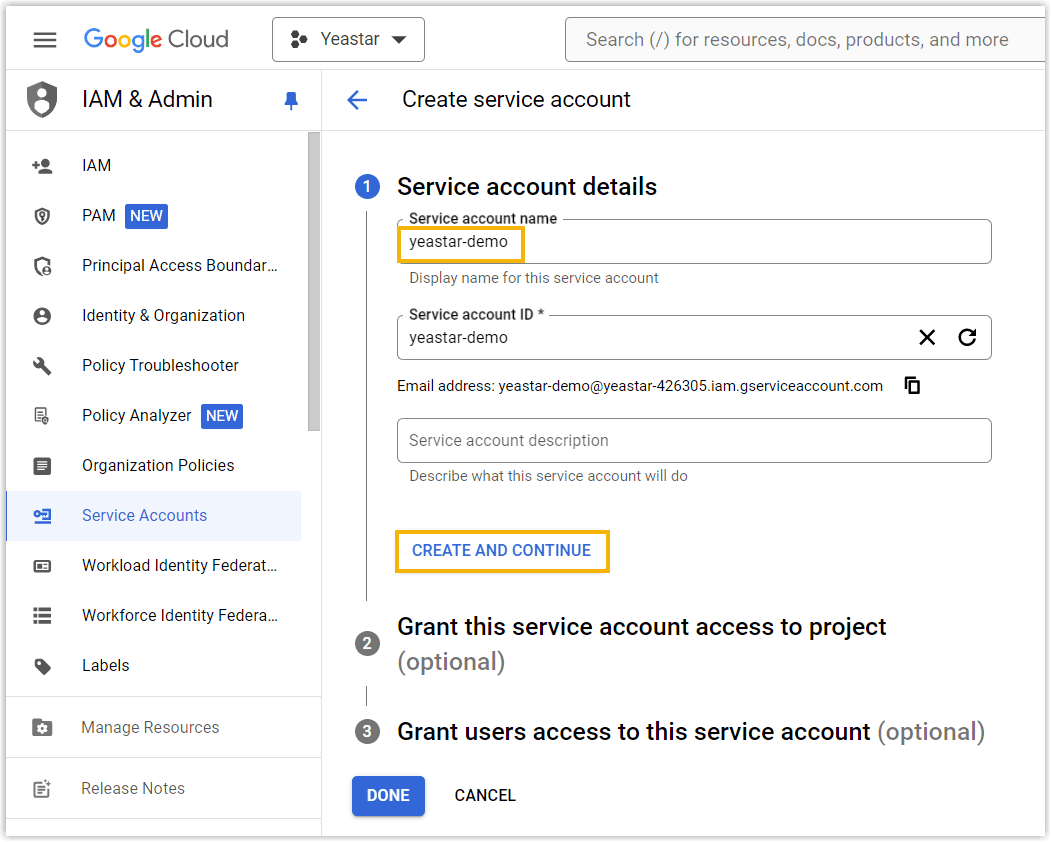Expand the Identity & Organization section

[162, 315]
